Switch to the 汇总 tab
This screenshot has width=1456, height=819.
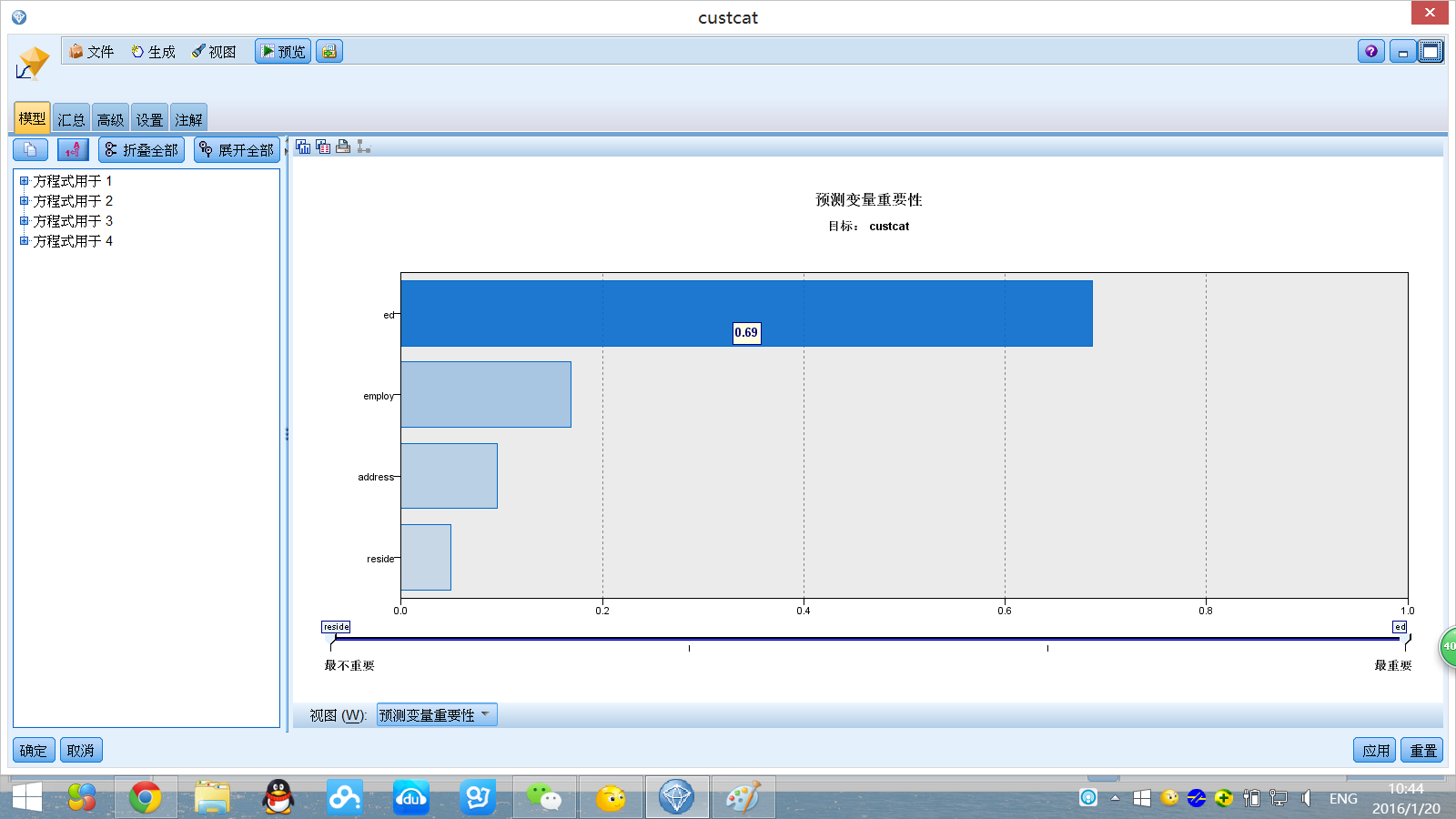[71, 119]
